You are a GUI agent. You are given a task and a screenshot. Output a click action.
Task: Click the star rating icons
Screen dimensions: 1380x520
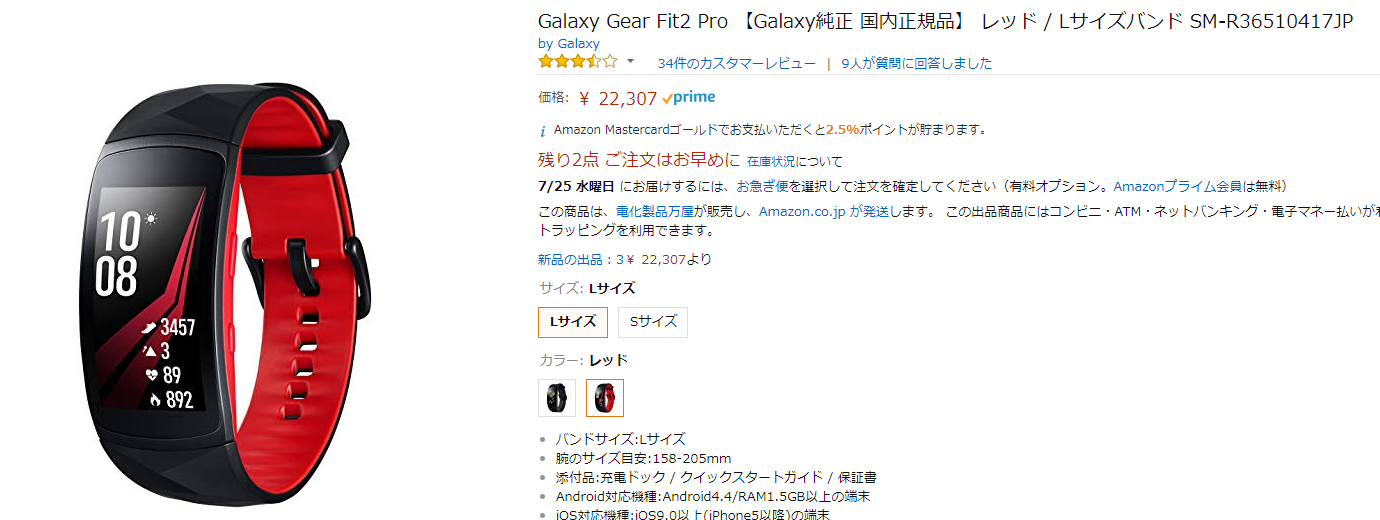click(x=577, y=62)
